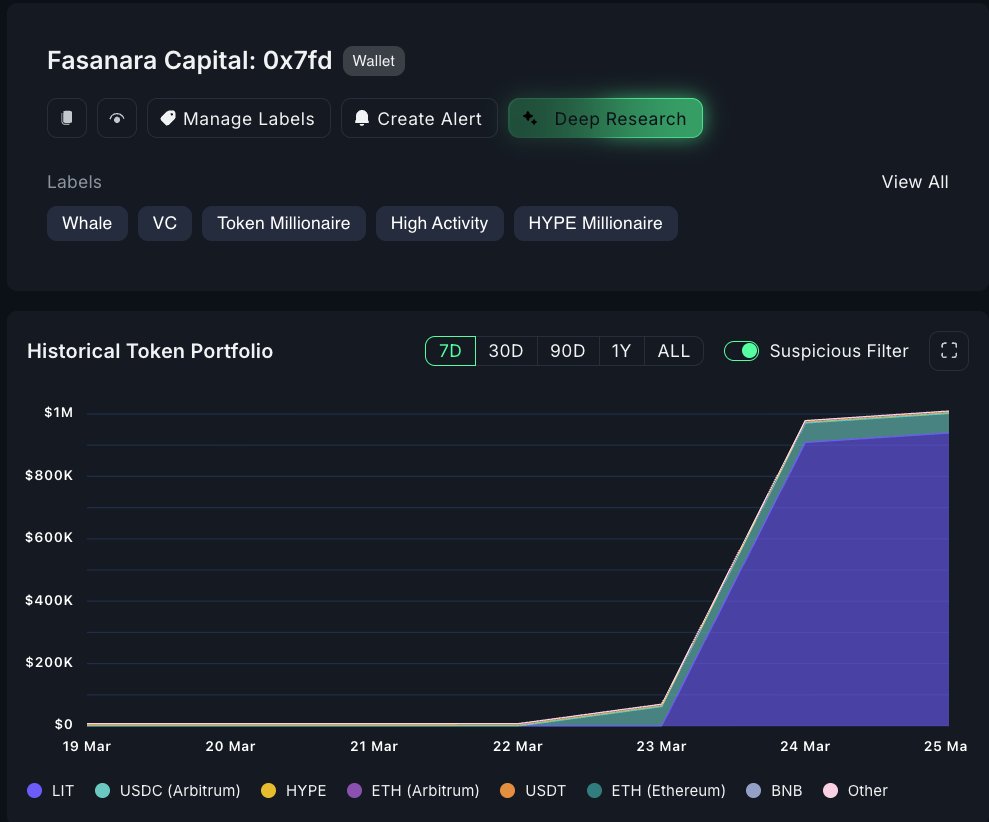Show ALL time range
Screen dimensions: 989x822
(673, 351)
